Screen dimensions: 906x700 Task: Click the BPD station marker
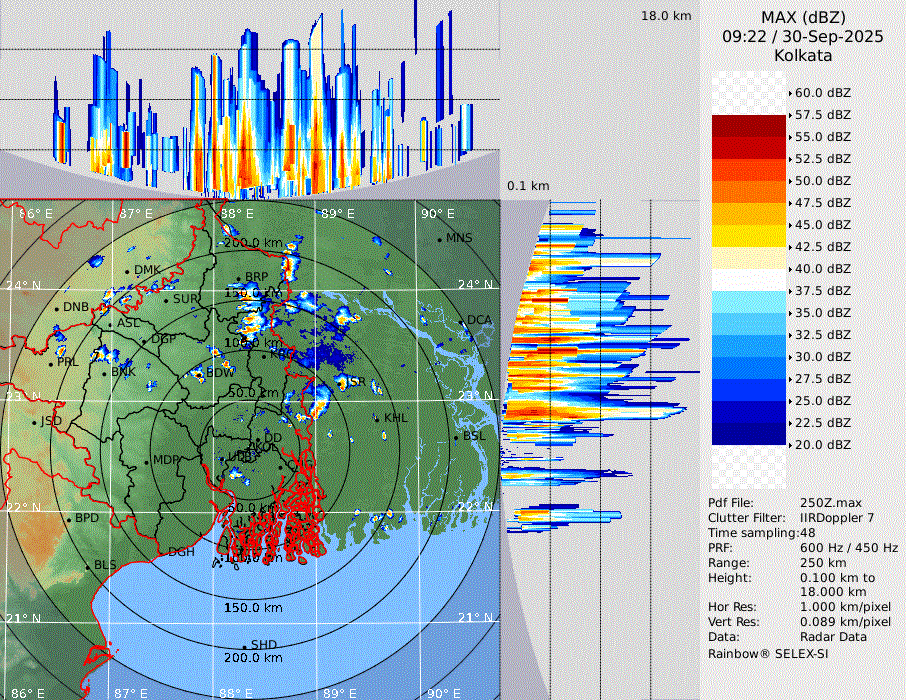(68, 519)
